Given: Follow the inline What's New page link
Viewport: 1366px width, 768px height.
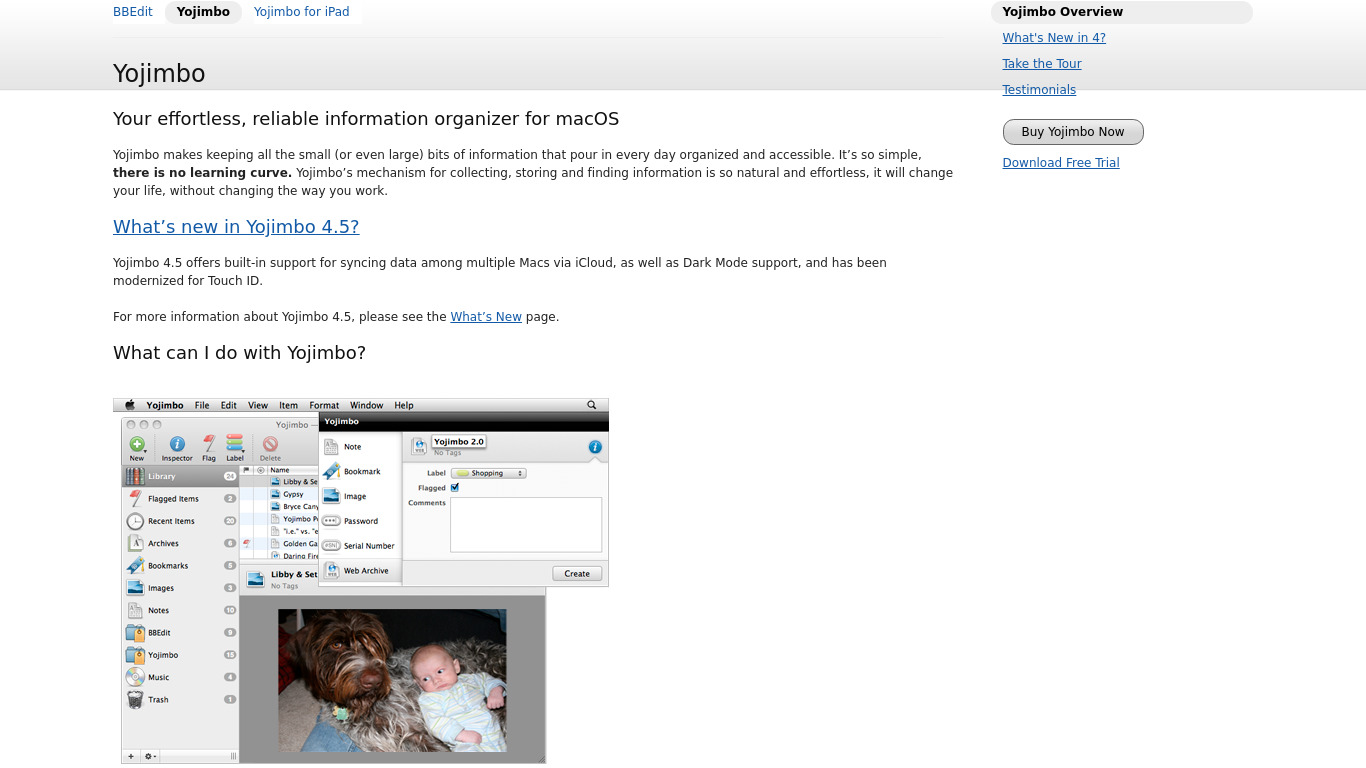Looking at the screenshot, I should (486, 317).
